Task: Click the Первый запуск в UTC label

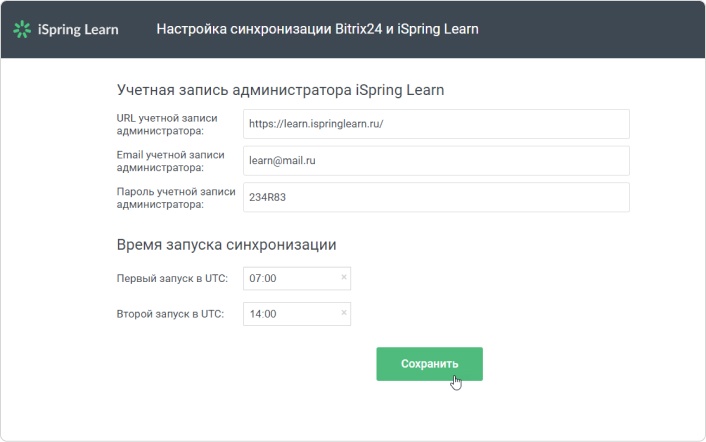Action: click(x=172, y=278)
